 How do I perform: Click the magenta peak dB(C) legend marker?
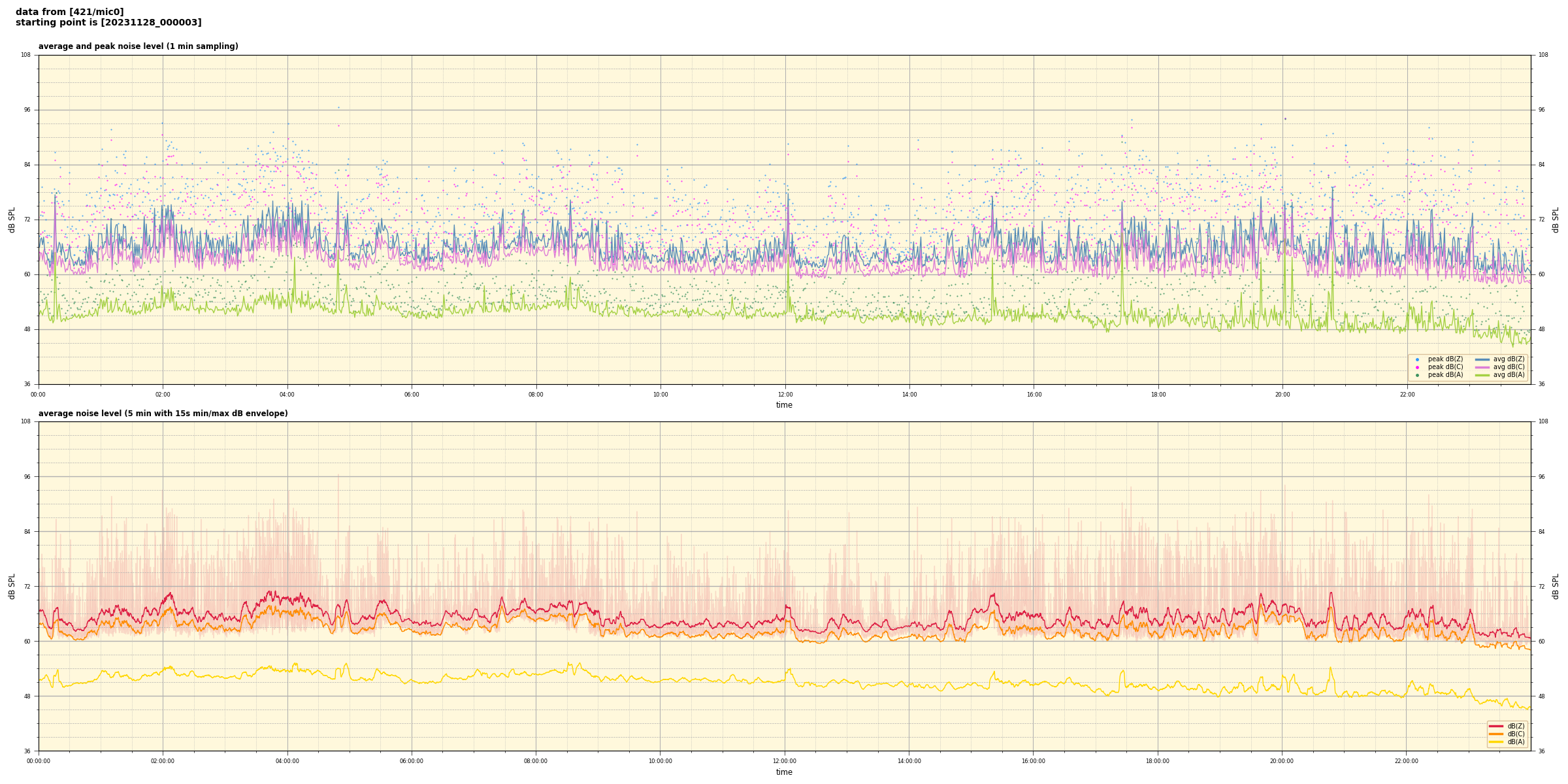tap(1417, 367)
